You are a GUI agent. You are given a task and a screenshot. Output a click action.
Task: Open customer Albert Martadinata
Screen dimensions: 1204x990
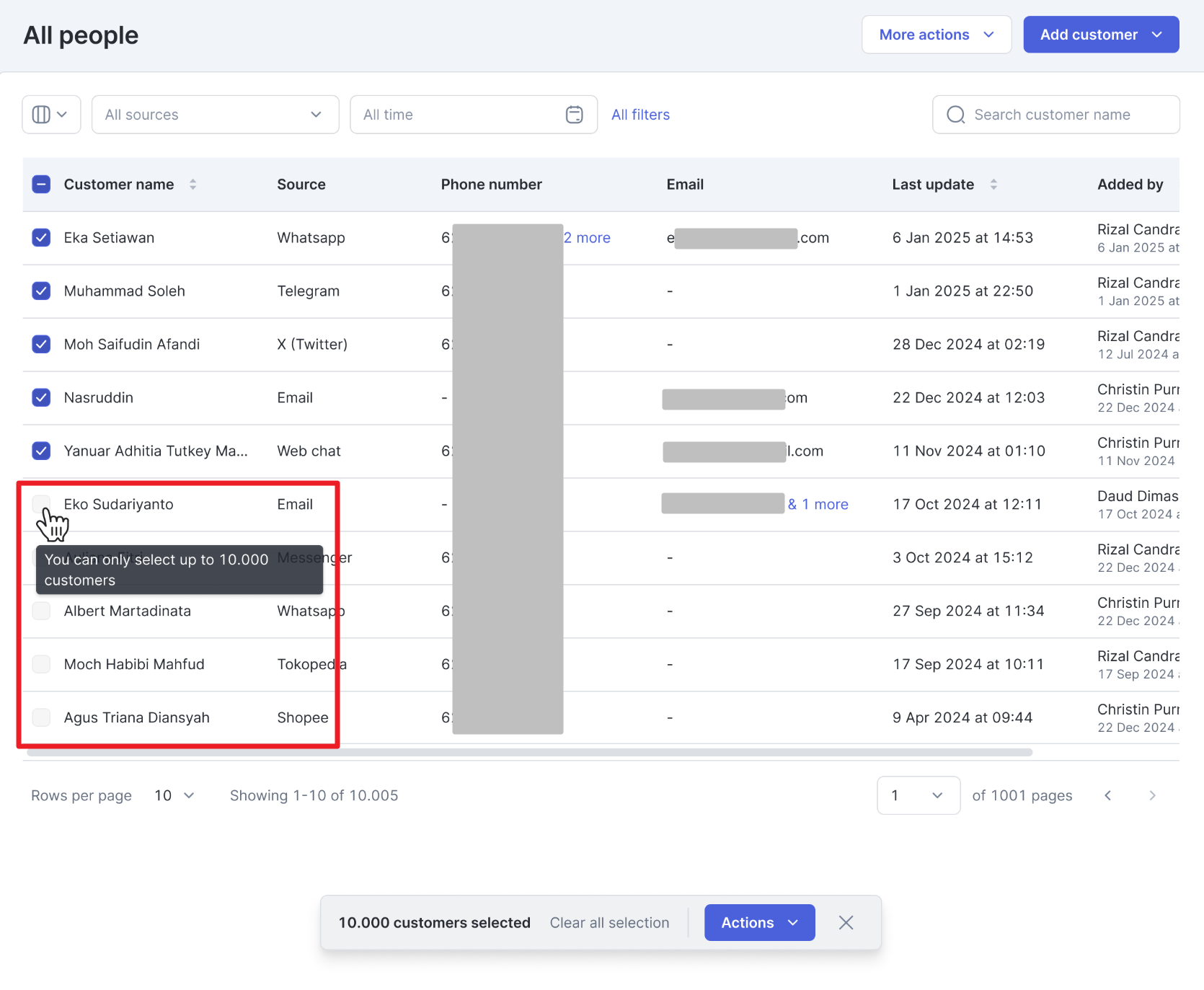[128, 611]
